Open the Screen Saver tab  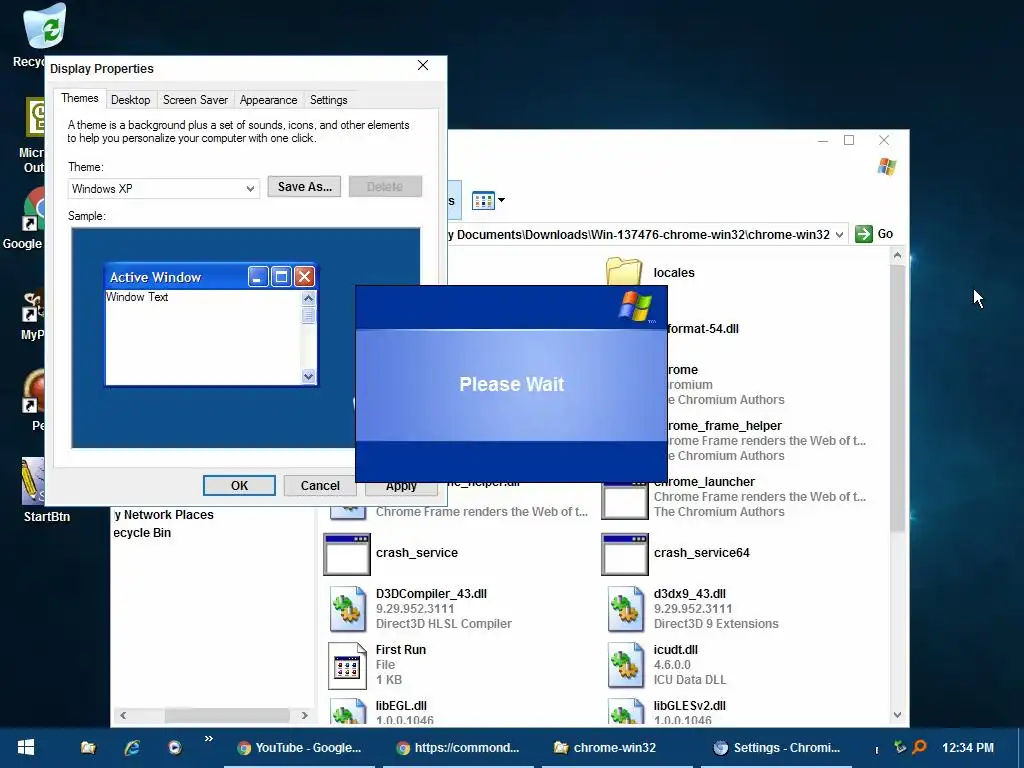[195, 100]
